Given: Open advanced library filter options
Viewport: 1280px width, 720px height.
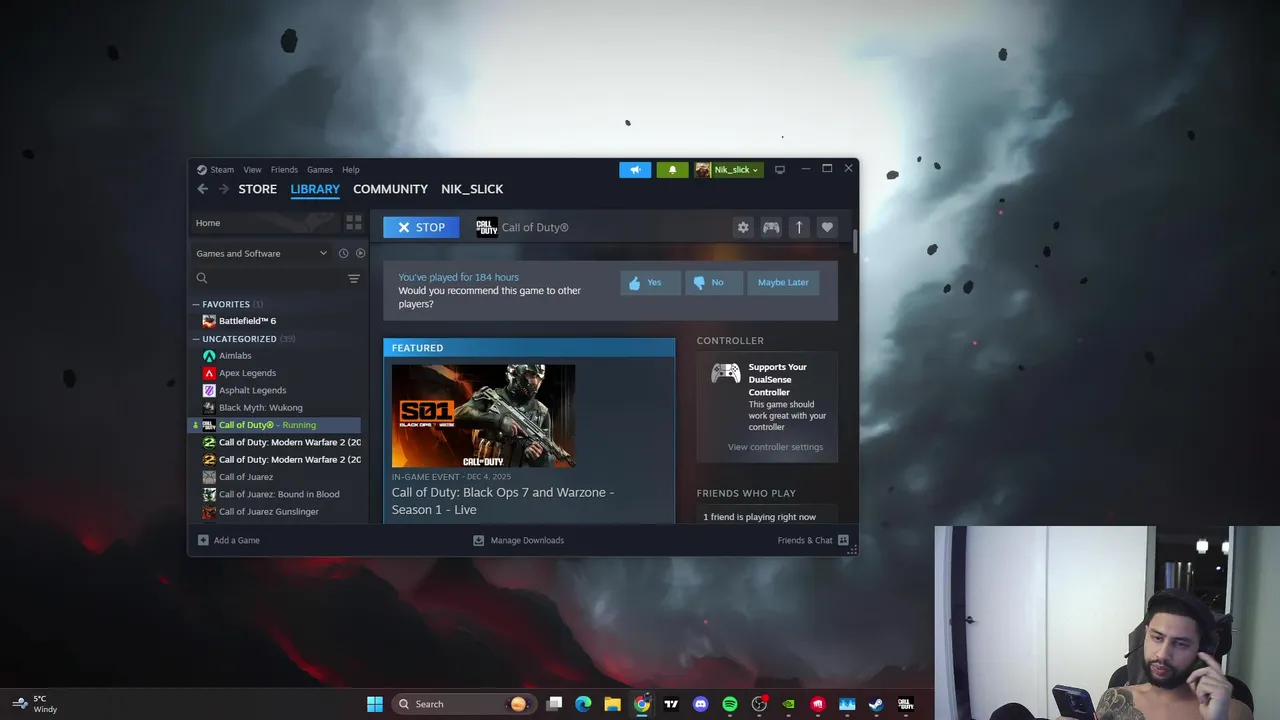Looking at the screenshot, I should pos(354,278).
